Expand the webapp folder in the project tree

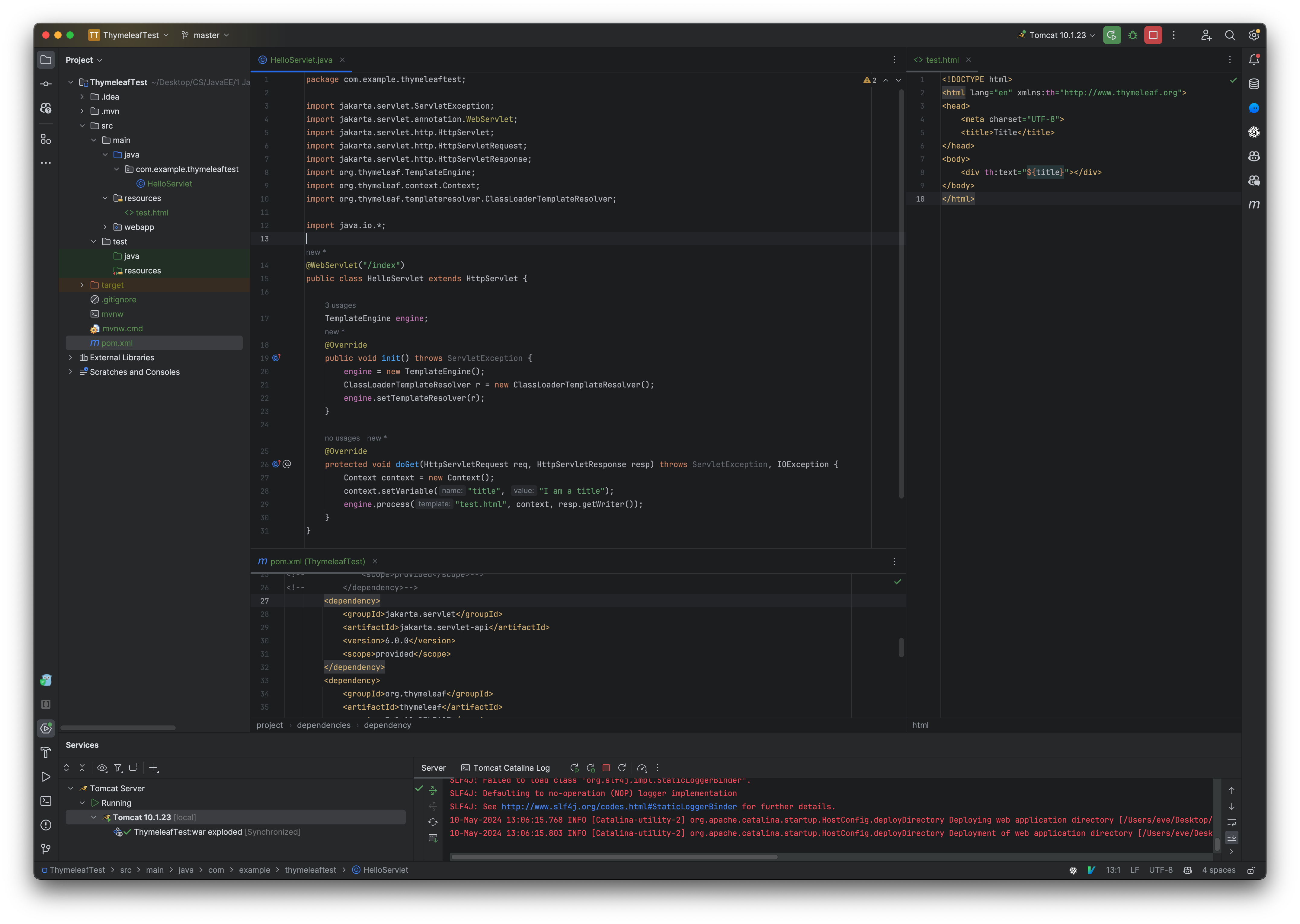[x=105, y=227]
